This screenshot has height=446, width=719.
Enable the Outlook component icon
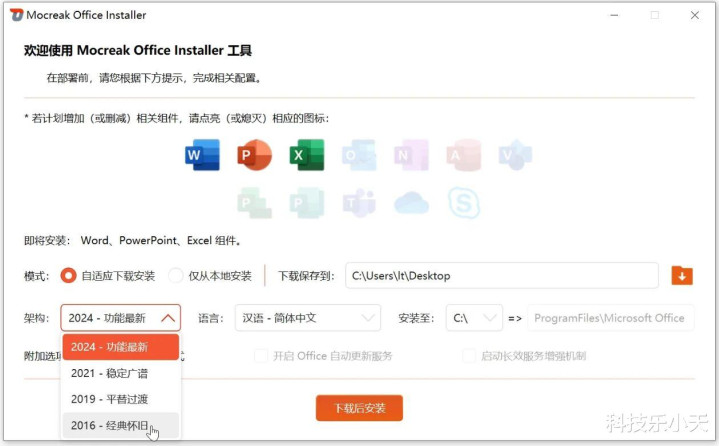point(359,155)
